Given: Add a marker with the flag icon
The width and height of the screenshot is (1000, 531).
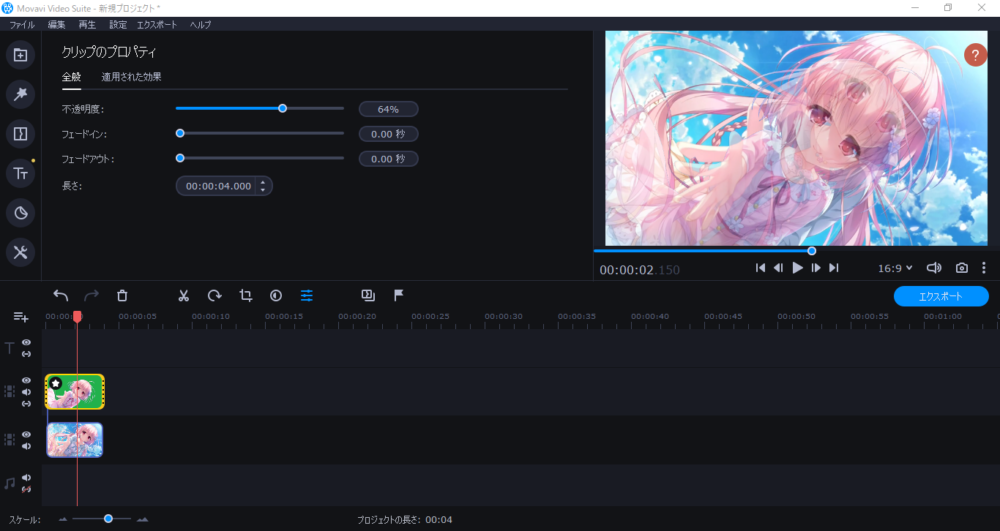Looking at the screenshot, I should [399, 295].
